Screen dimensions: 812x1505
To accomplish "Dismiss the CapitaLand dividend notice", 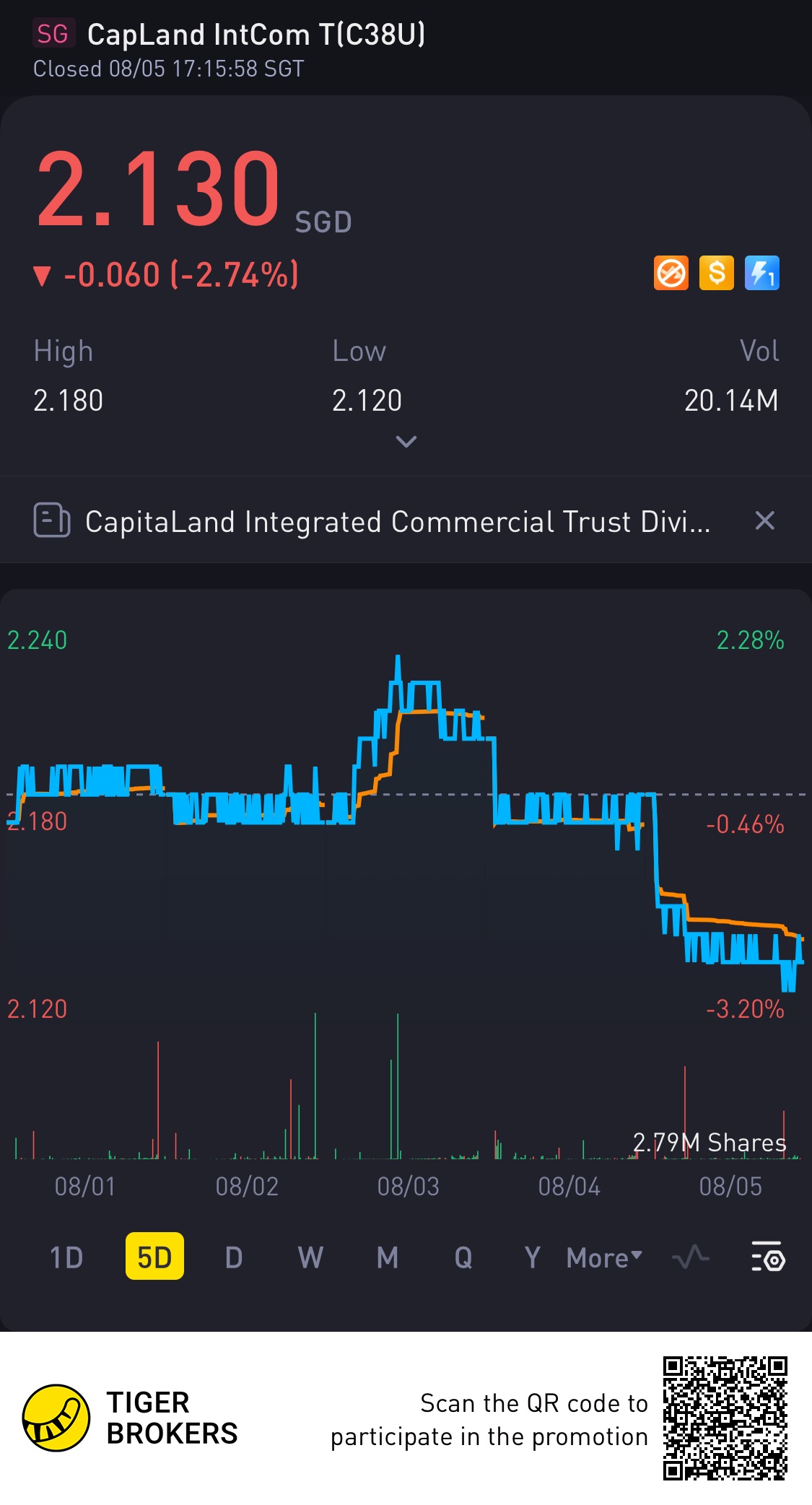I will (x=764, y=520).
